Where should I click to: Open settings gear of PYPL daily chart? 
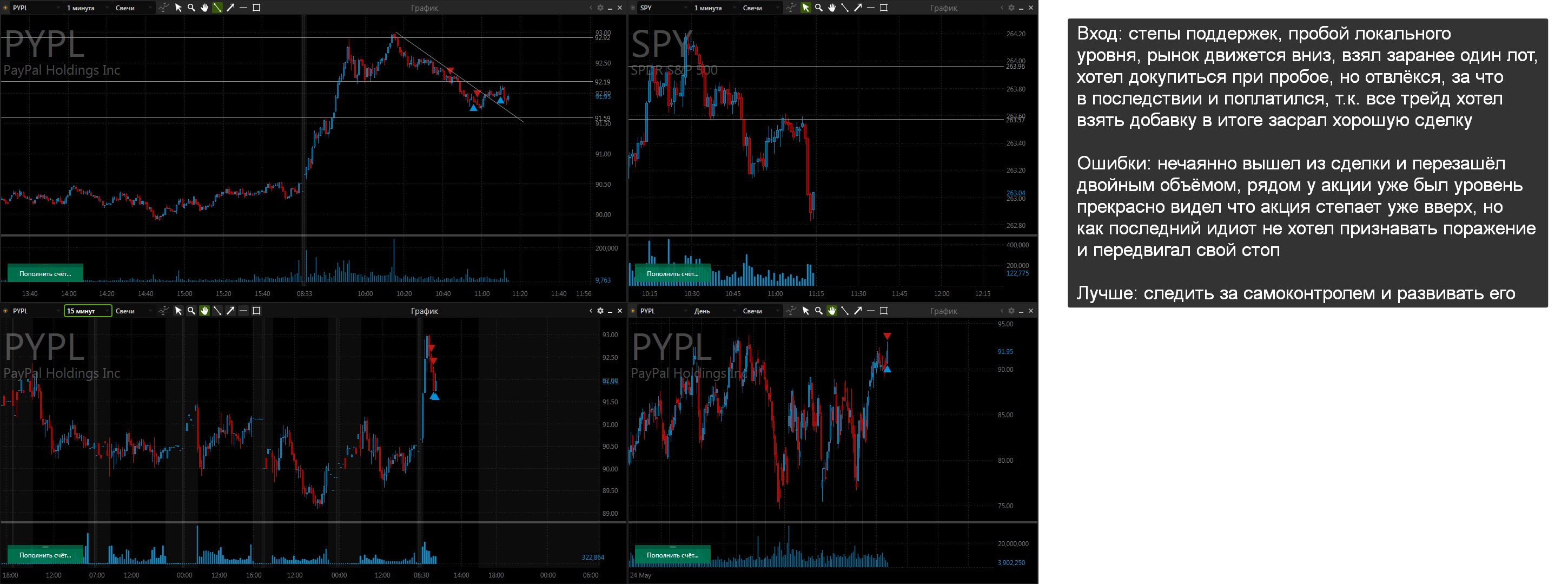coord(1011,311)
